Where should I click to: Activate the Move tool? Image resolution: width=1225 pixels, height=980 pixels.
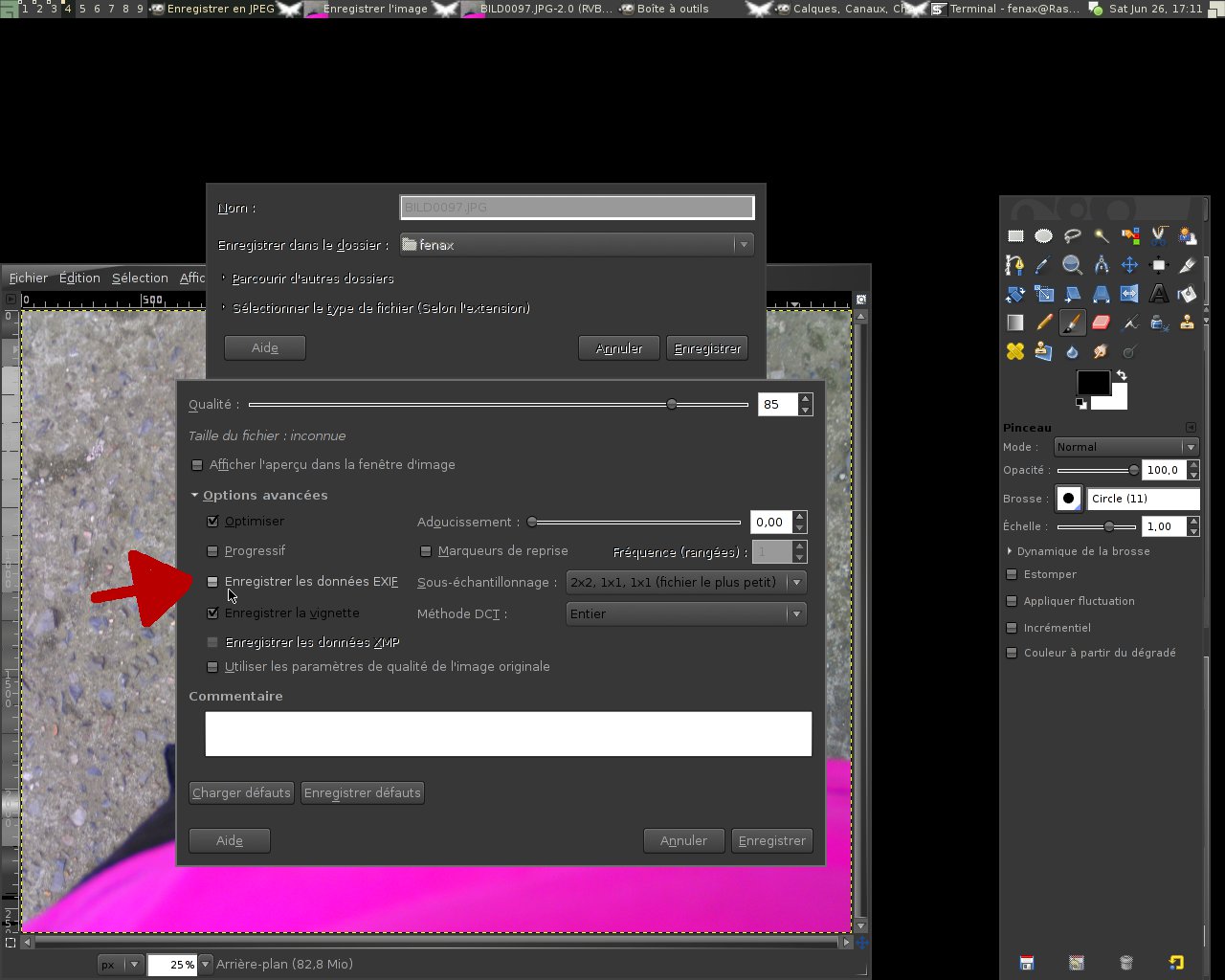click(x=1129, y=265)
